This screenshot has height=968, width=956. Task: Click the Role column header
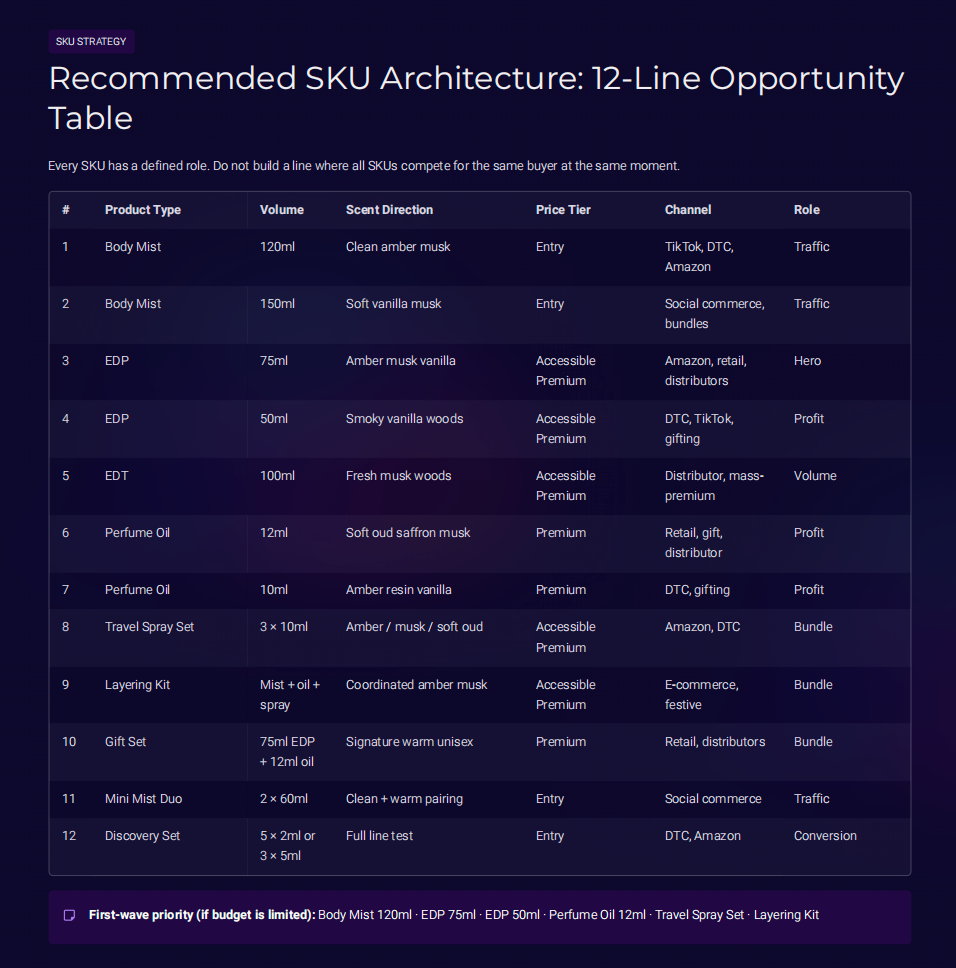[x=805, y=210]
